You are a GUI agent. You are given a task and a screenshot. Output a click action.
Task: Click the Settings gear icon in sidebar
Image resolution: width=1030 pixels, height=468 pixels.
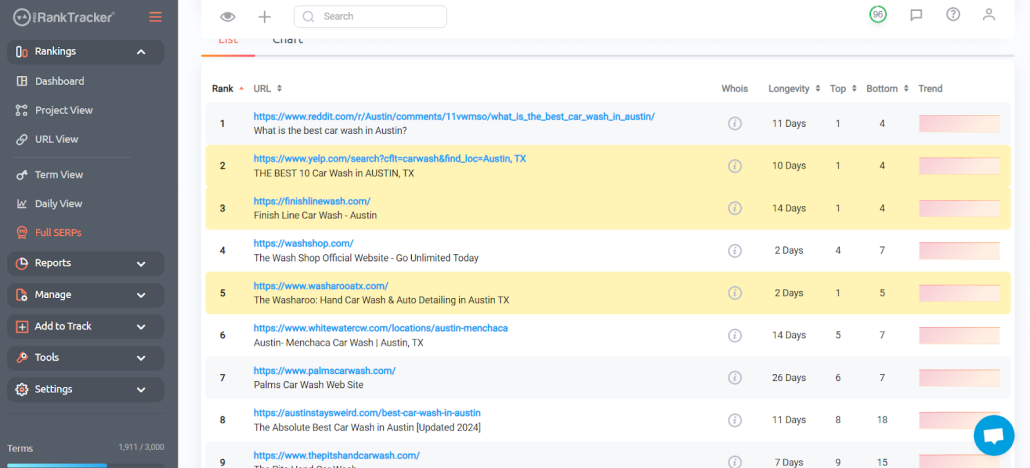[x=22, y=390]
